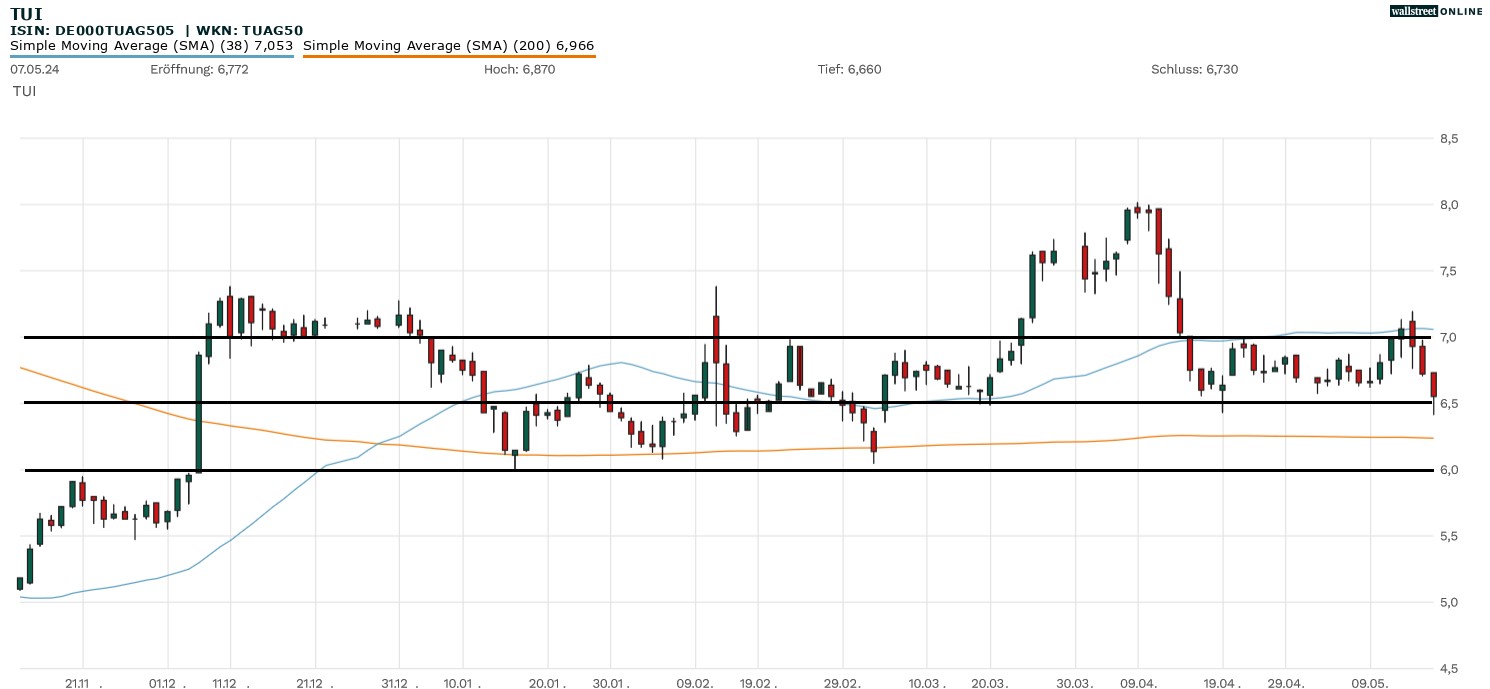Toggle the Simple Moving Average (200) legend
The width and height of the screenshot is (1490, 689).
click(448, 46)
